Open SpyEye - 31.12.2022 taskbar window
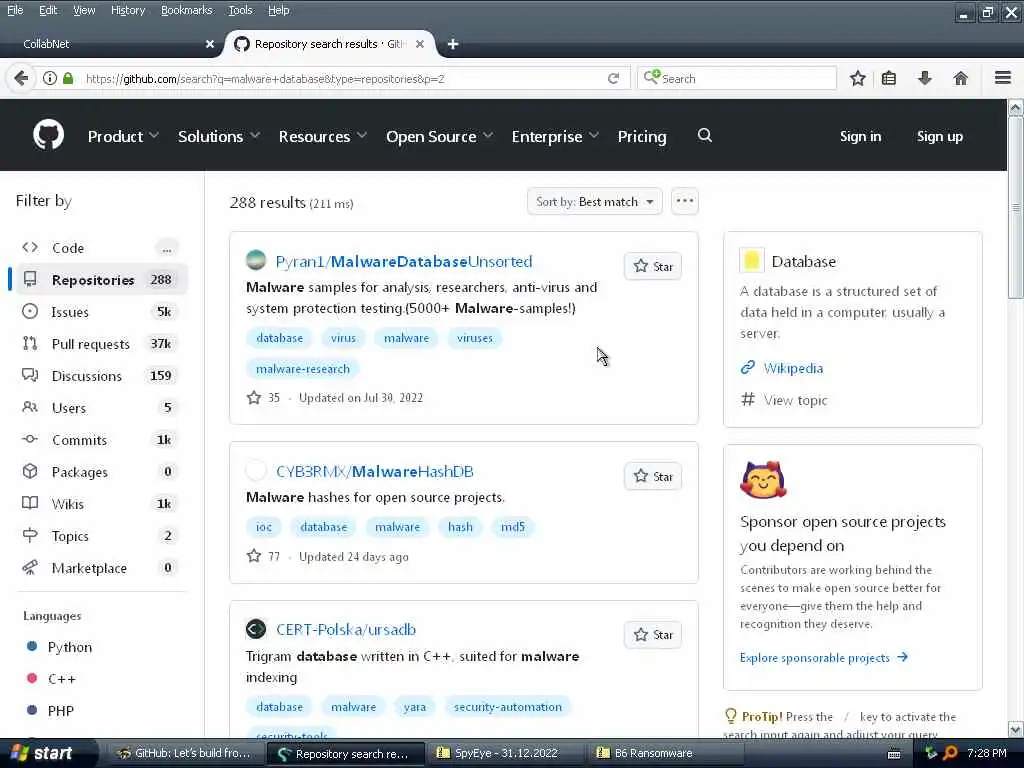 click(505, 753)
